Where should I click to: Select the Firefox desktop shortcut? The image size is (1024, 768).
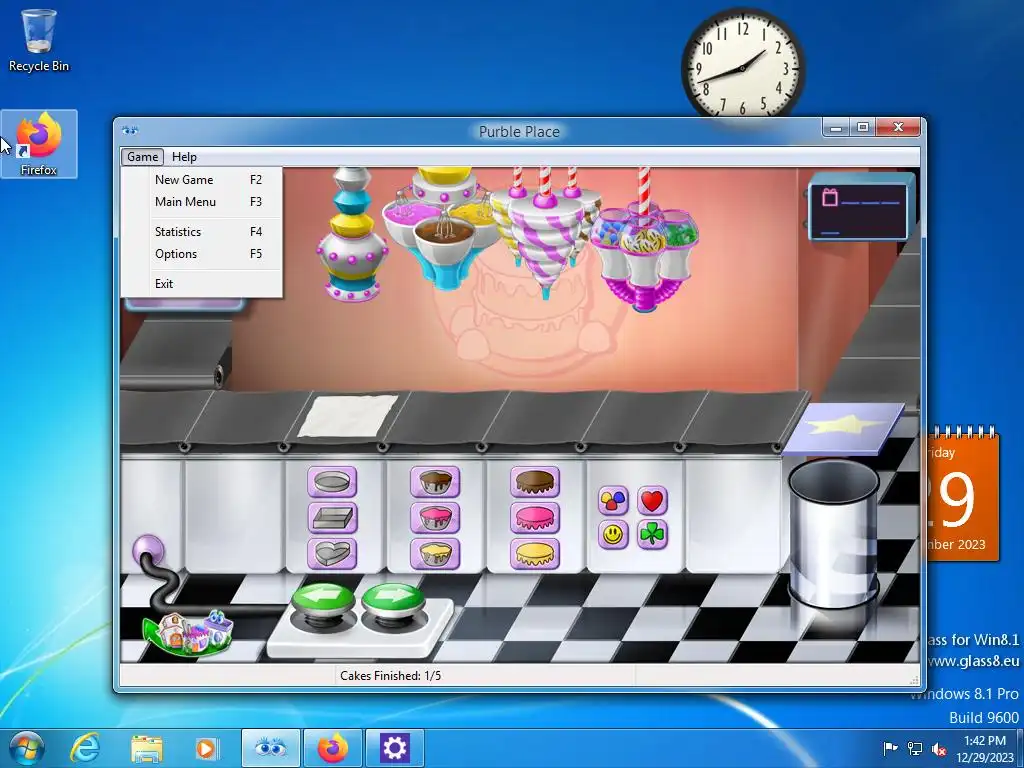coord(39,144)
